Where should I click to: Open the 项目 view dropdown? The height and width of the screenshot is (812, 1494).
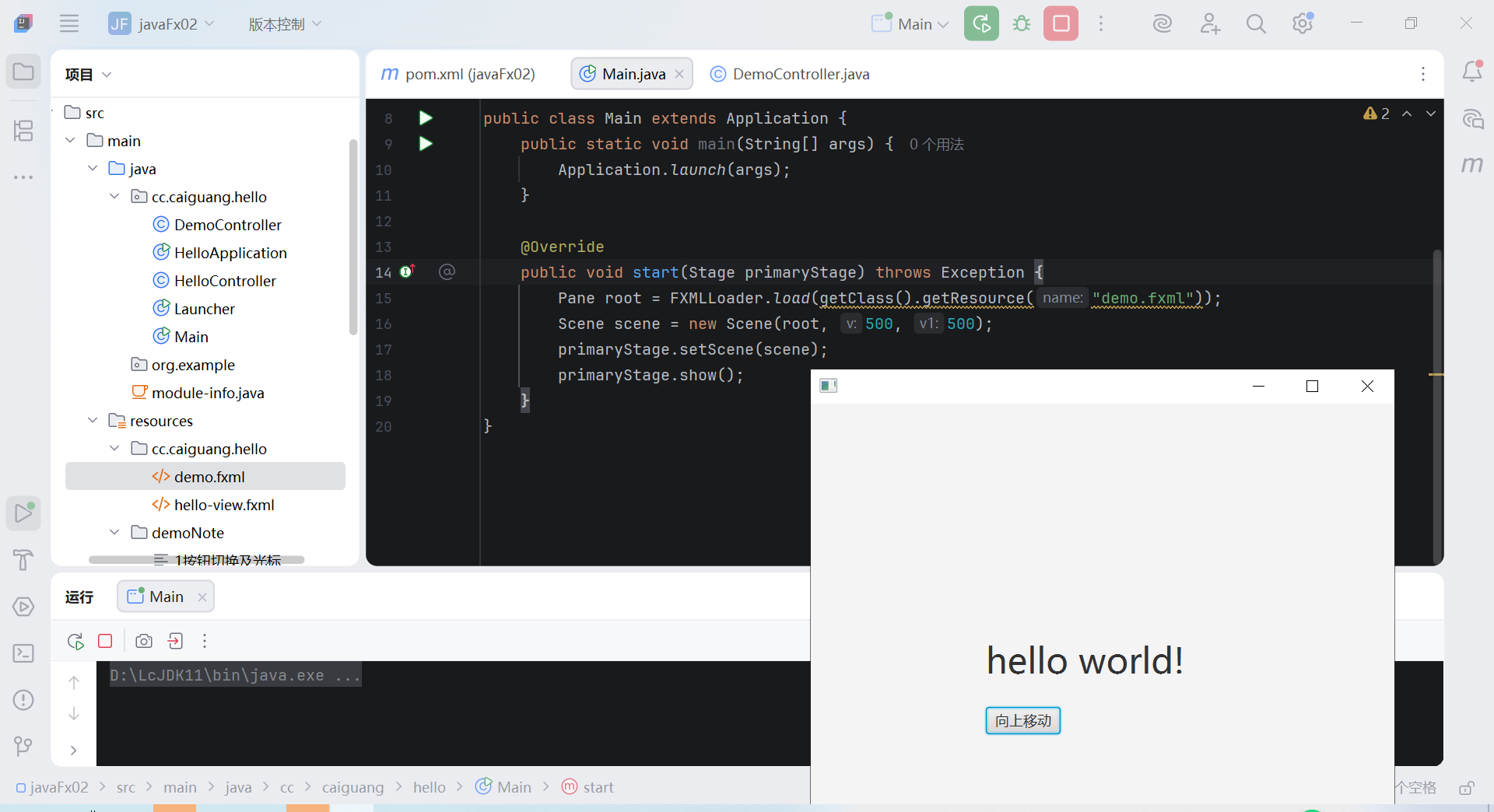pos(88,75)
